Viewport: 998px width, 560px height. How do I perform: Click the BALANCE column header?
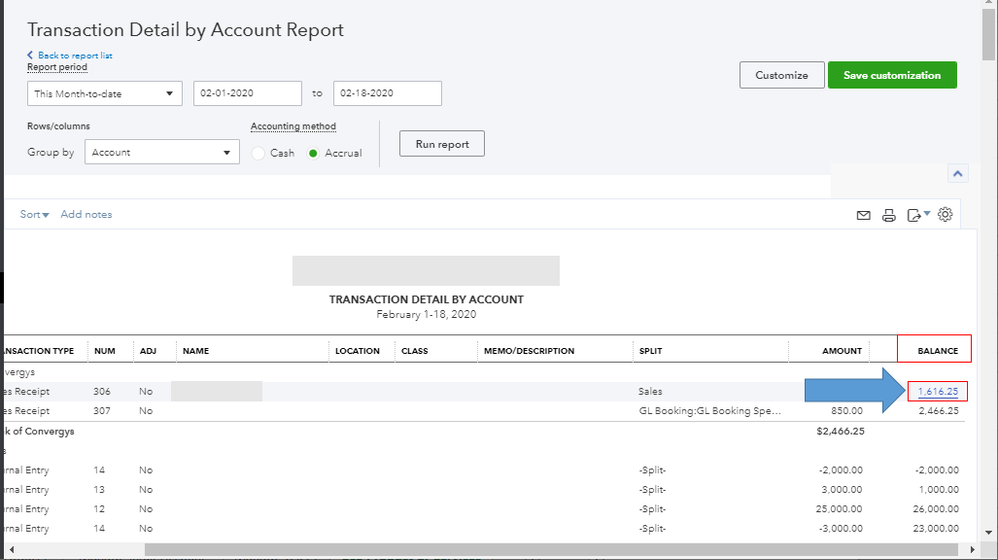[x=937, y=351]
